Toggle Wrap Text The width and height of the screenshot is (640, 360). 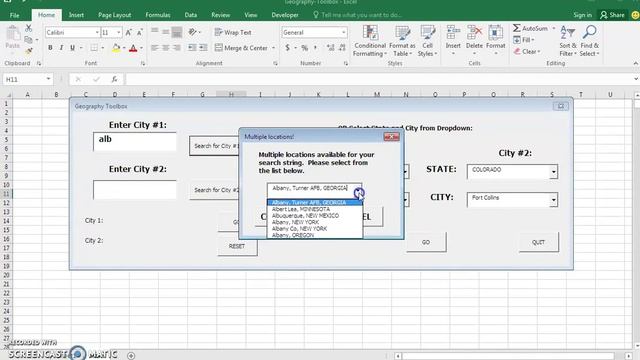point(233,32)
